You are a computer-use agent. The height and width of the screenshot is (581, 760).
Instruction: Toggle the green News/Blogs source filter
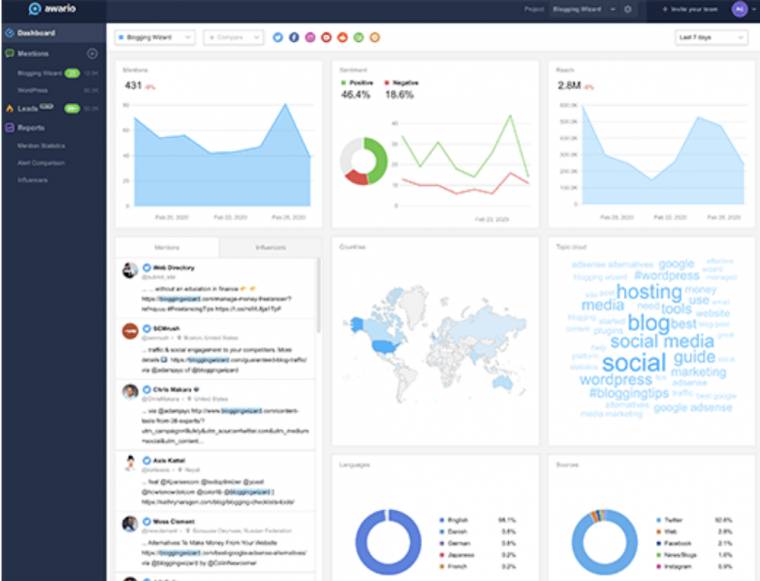359,37
